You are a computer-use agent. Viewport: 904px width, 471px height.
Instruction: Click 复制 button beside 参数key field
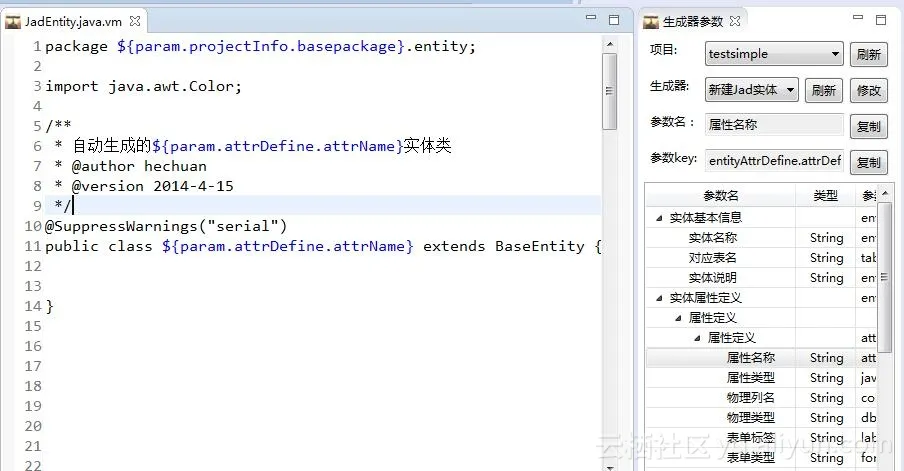[868, 162]
